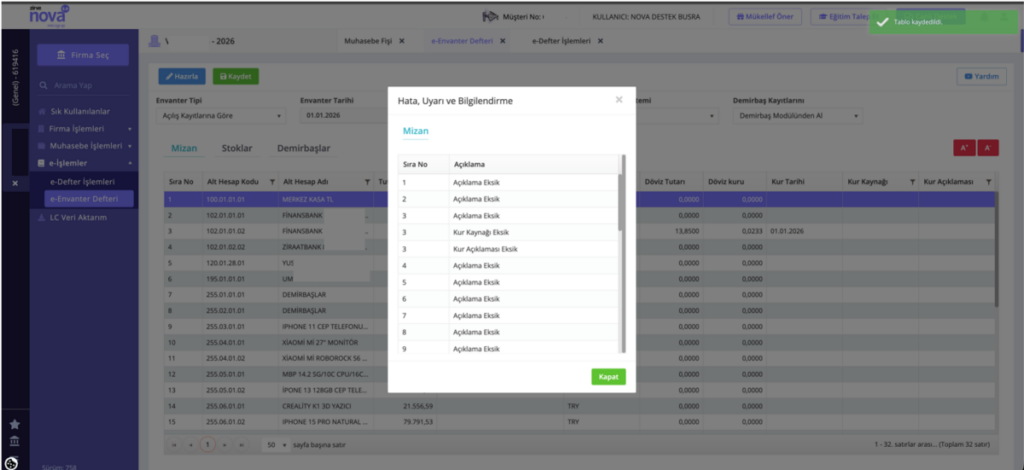Viewport: 1024px width, 470px height.
Task: Decrease font size with A- button
Action: [987, 148]
